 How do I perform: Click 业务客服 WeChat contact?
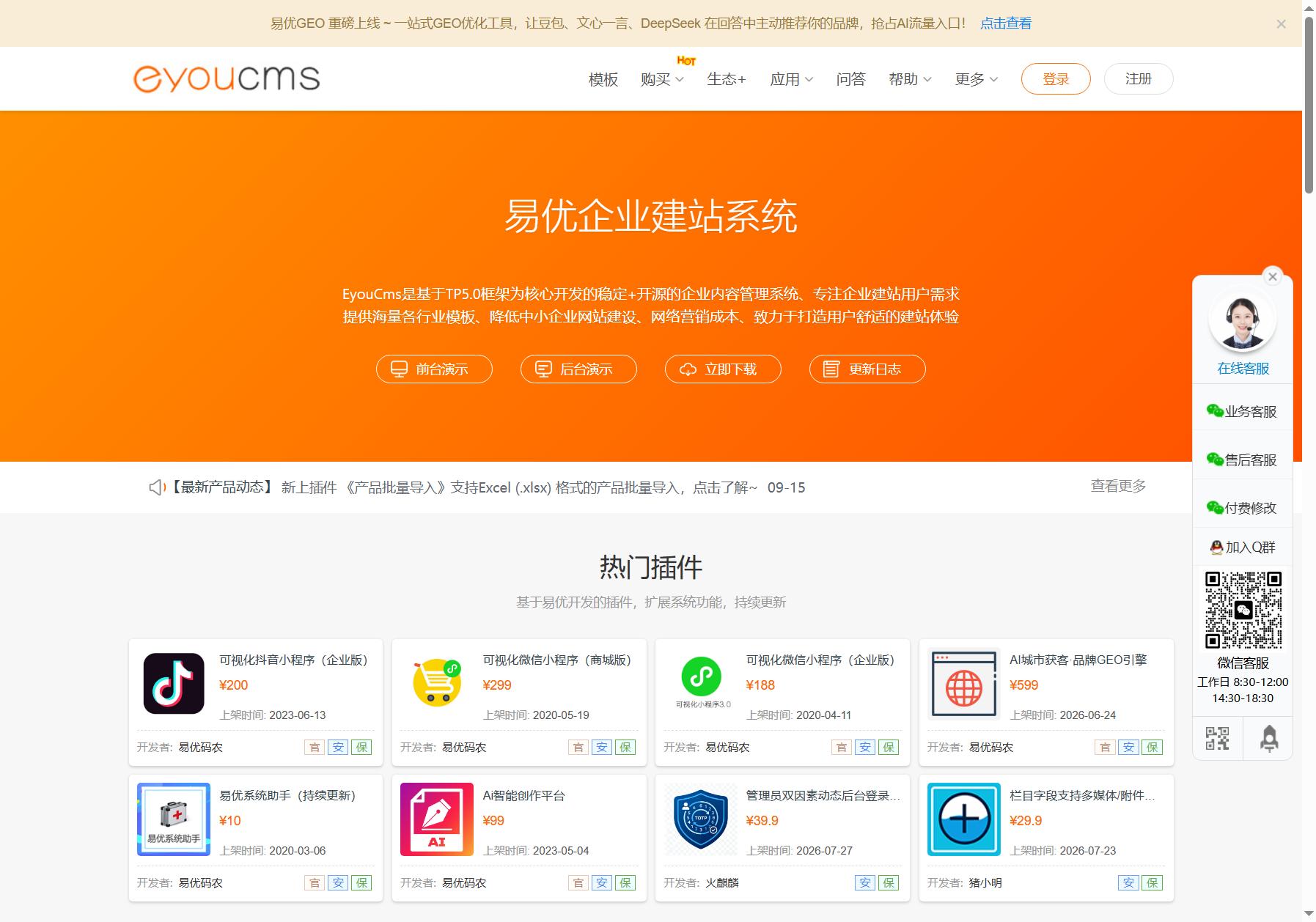tap(1242, 412)
